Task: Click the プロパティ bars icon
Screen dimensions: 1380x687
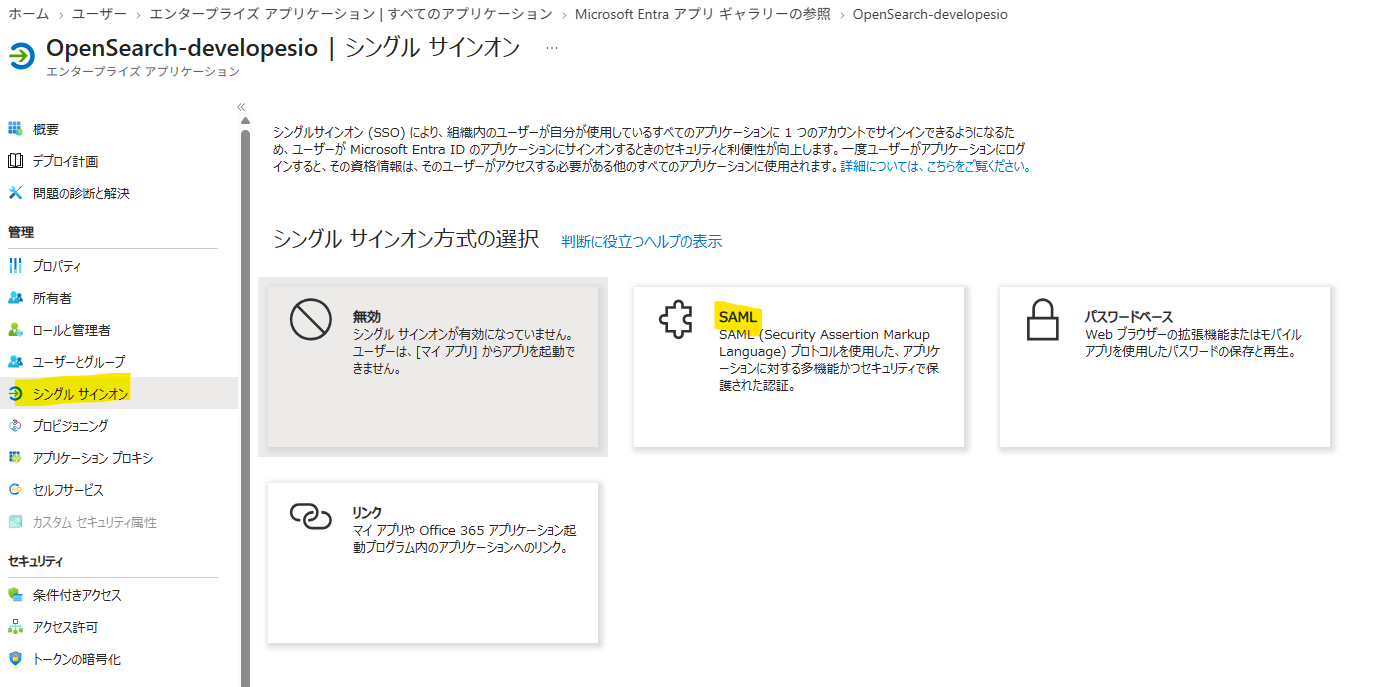Action: [15, 266]
